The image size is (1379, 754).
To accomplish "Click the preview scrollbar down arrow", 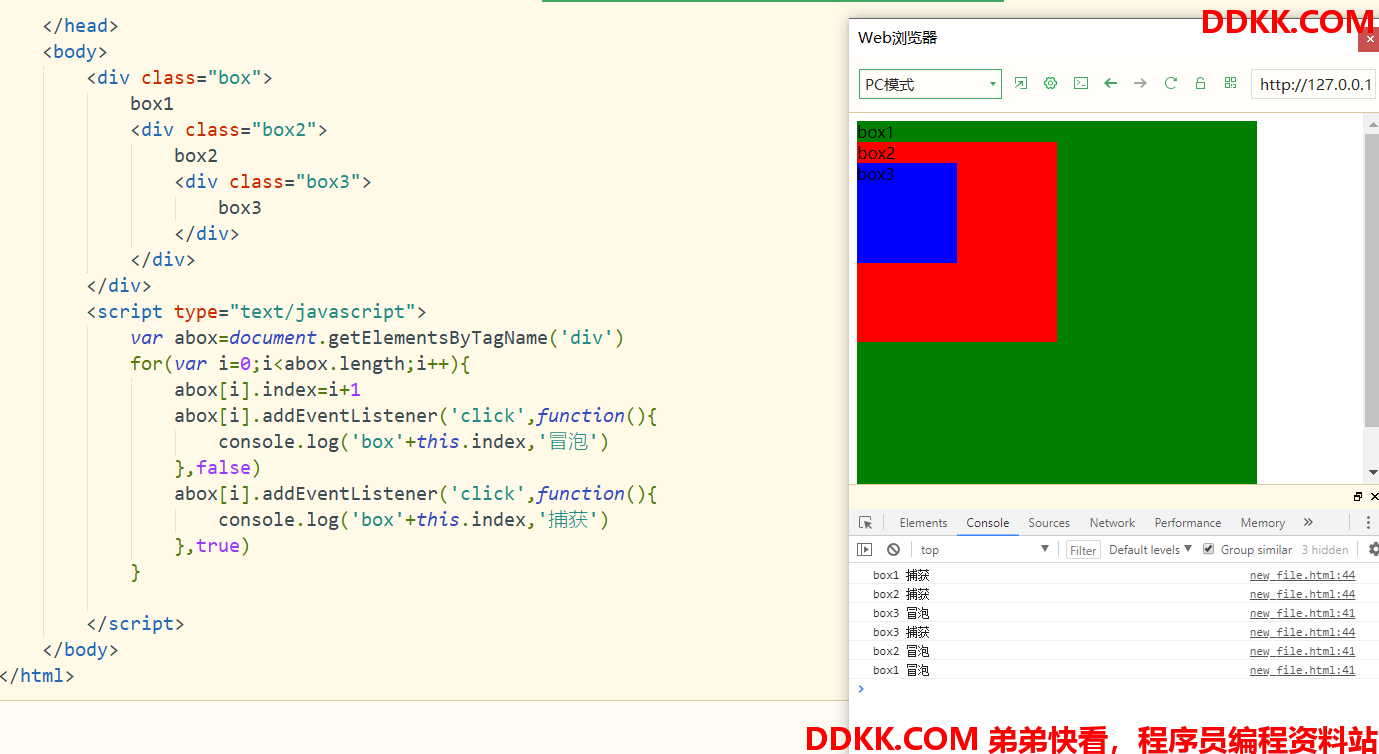I will [x=1371, y=472].
